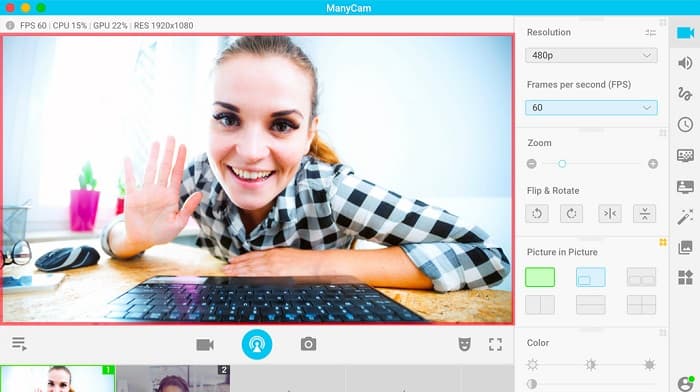Select top-bottom split PiP layout
This screenshot has width=700, height=392.
pos(591,305)
